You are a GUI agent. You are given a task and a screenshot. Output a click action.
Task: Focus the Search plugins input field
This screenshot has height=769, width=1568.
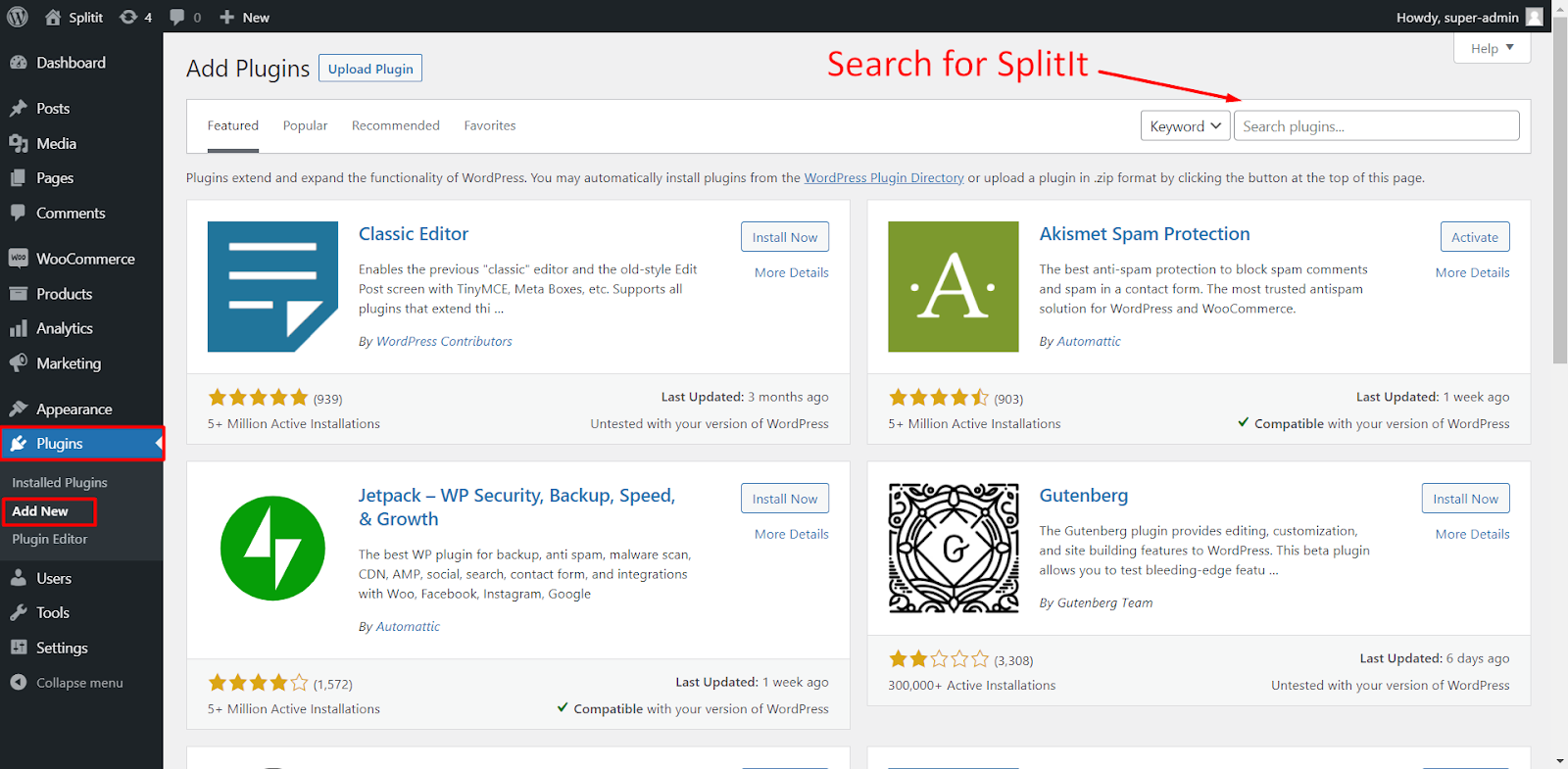1377,125
